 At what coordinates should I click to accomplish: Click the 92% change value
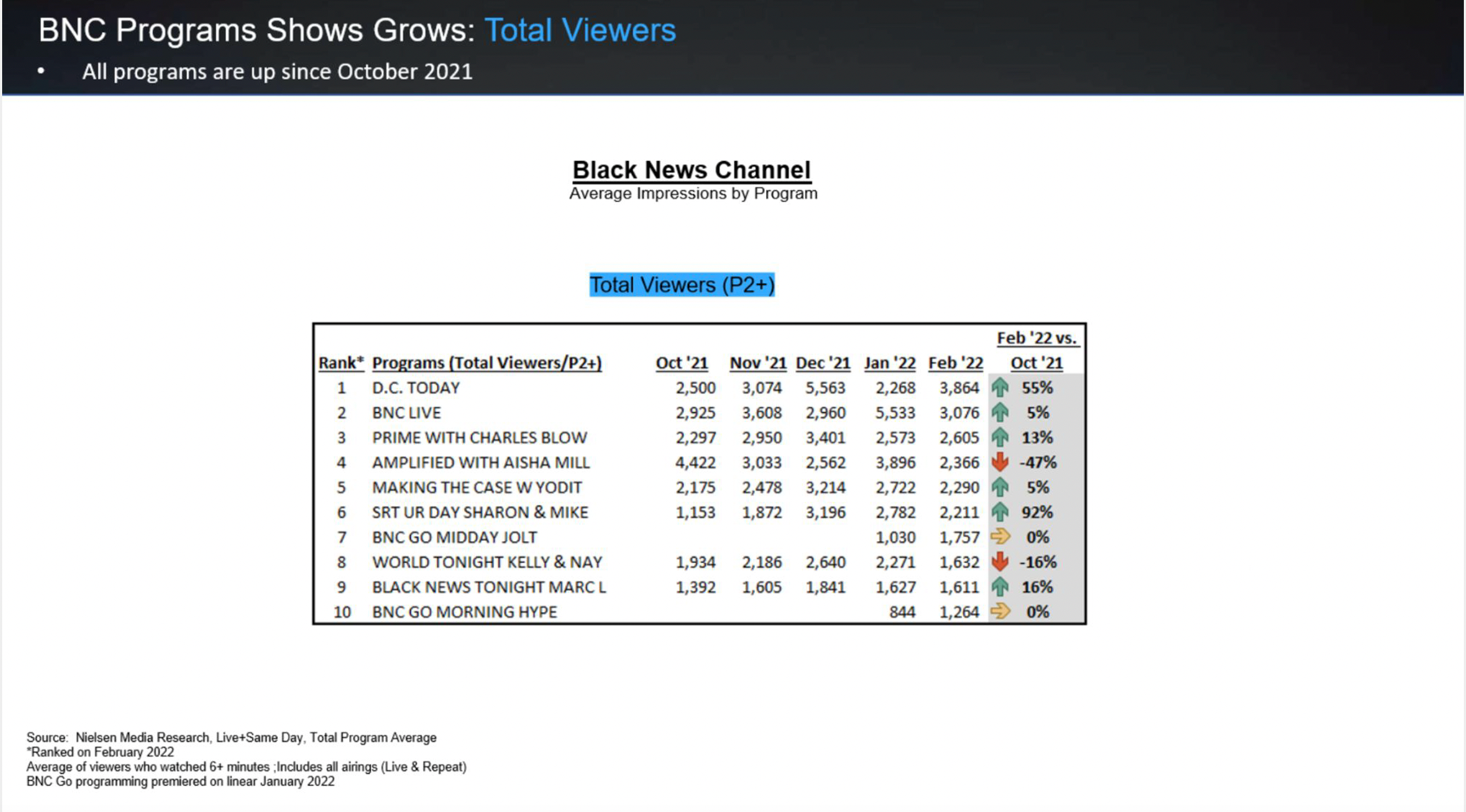pos(1038,512)
